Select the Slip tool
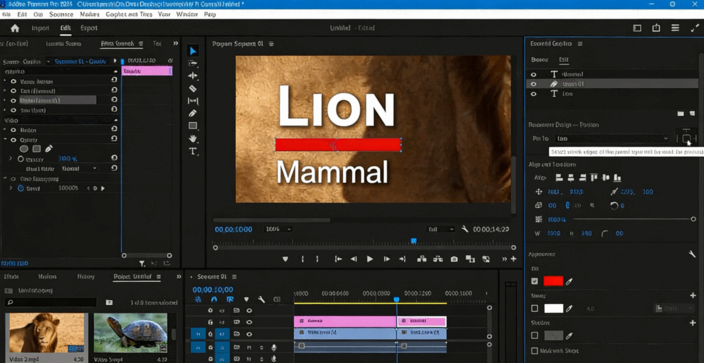704x363 pixels. tap(193, 101)
